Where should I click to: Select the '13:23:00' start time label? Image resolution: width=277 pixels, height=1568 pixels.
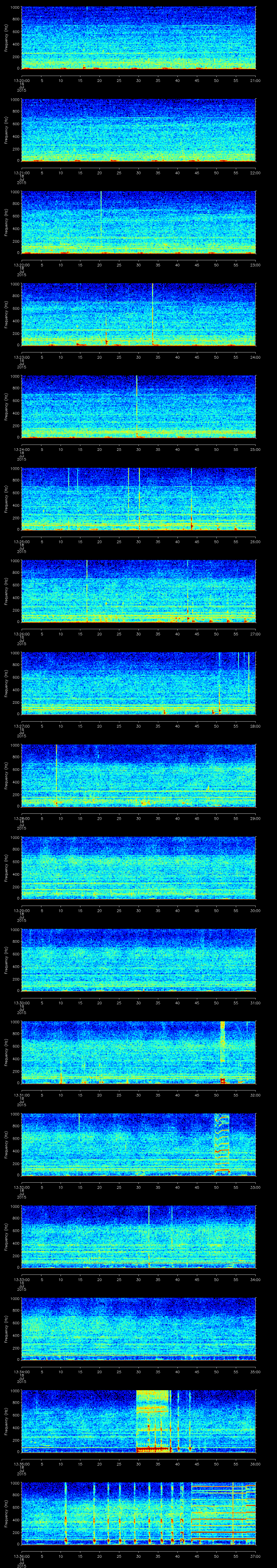coord(22,357)
